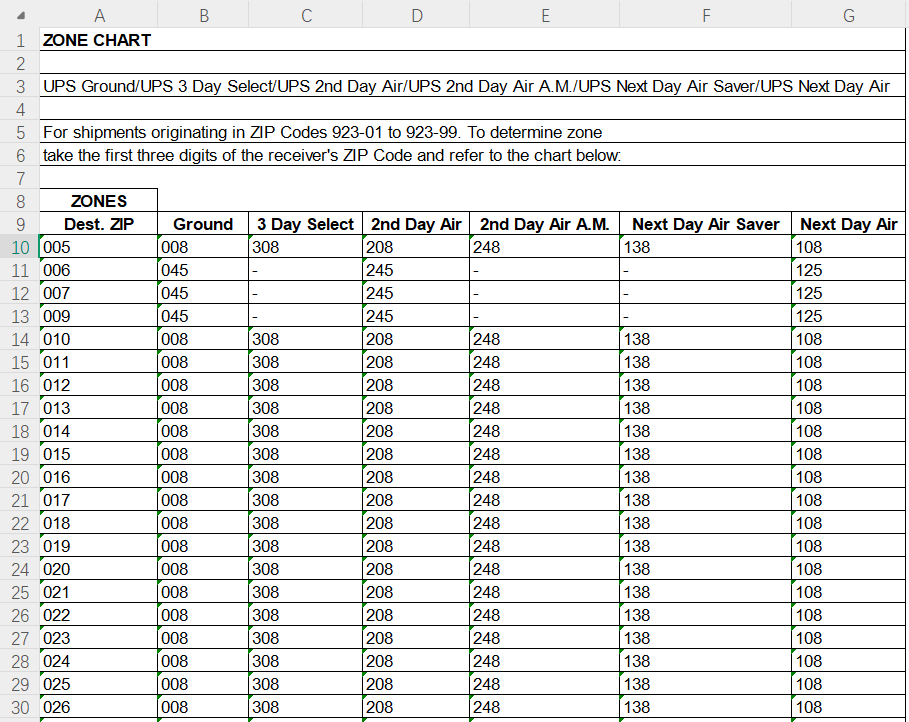Click the Dest. ZIP header cell
The height and width of the screenshot is (722, 909).
pyautogui.click(x=99, y=224)
